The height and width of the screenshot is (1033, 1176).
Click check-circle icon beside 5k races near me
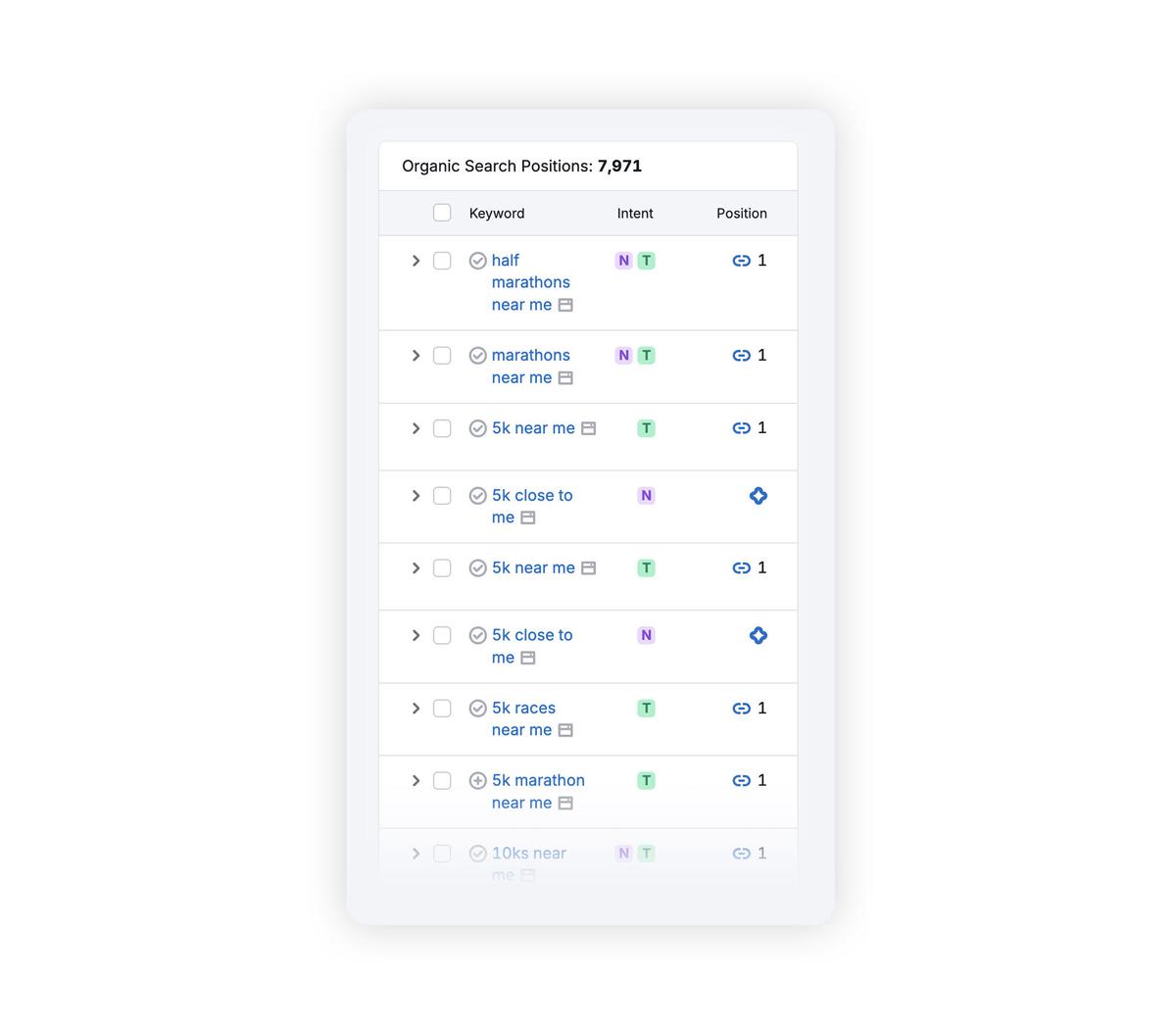pyautogui.click(x=477, y=709)
